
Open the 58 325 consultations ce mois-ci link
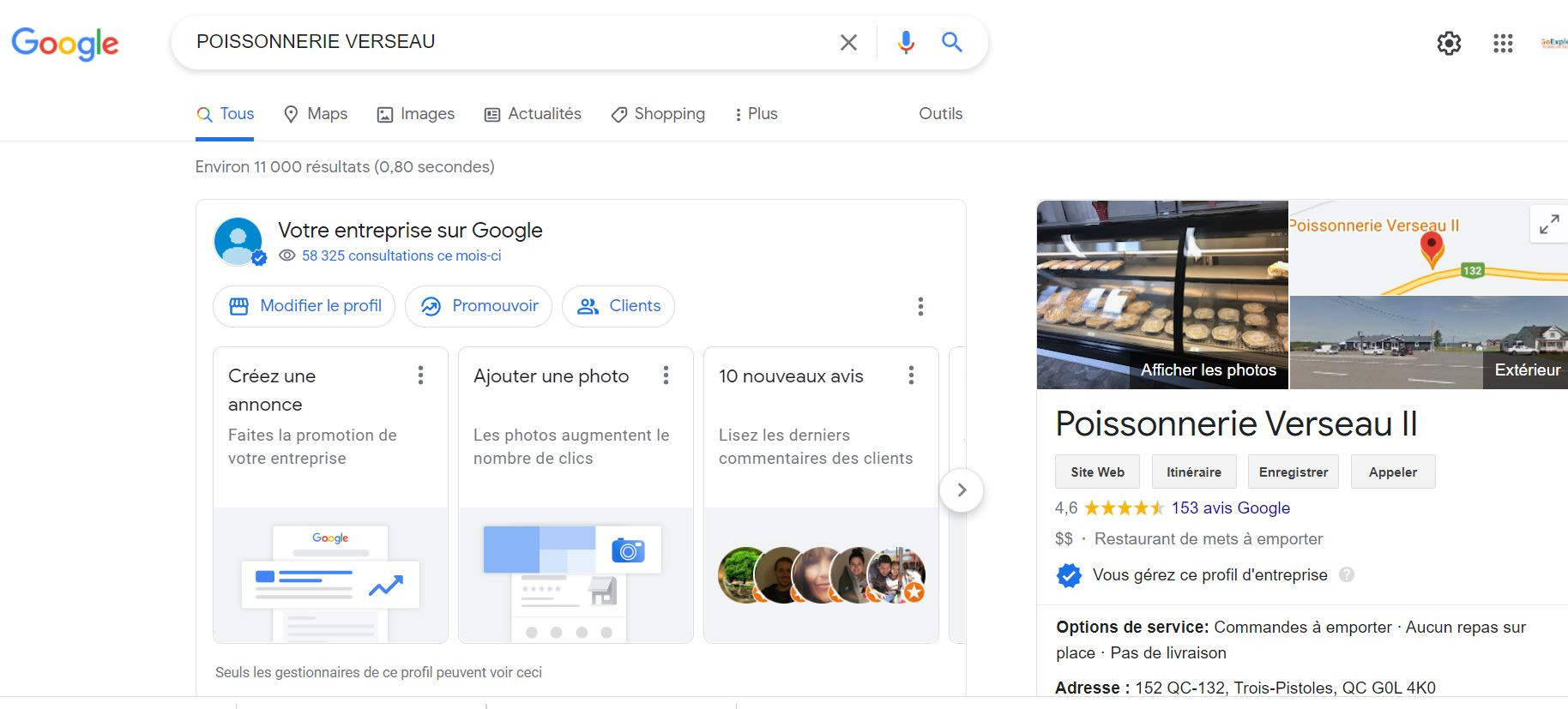(x=401, y=255)
